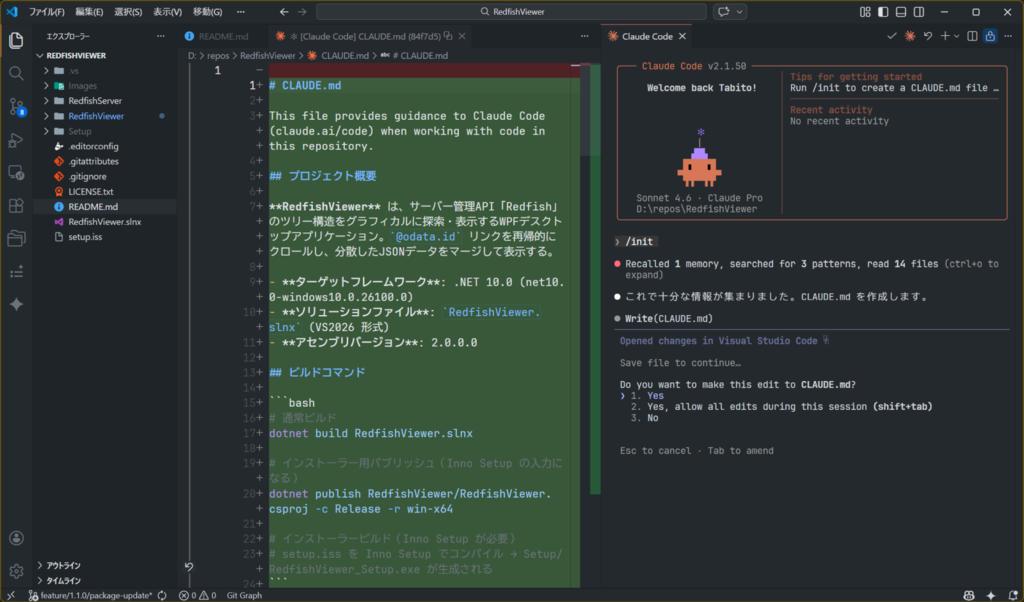Open dropdown arrow next to chat icon
1024x602 pixels.
tap(739, 12)
